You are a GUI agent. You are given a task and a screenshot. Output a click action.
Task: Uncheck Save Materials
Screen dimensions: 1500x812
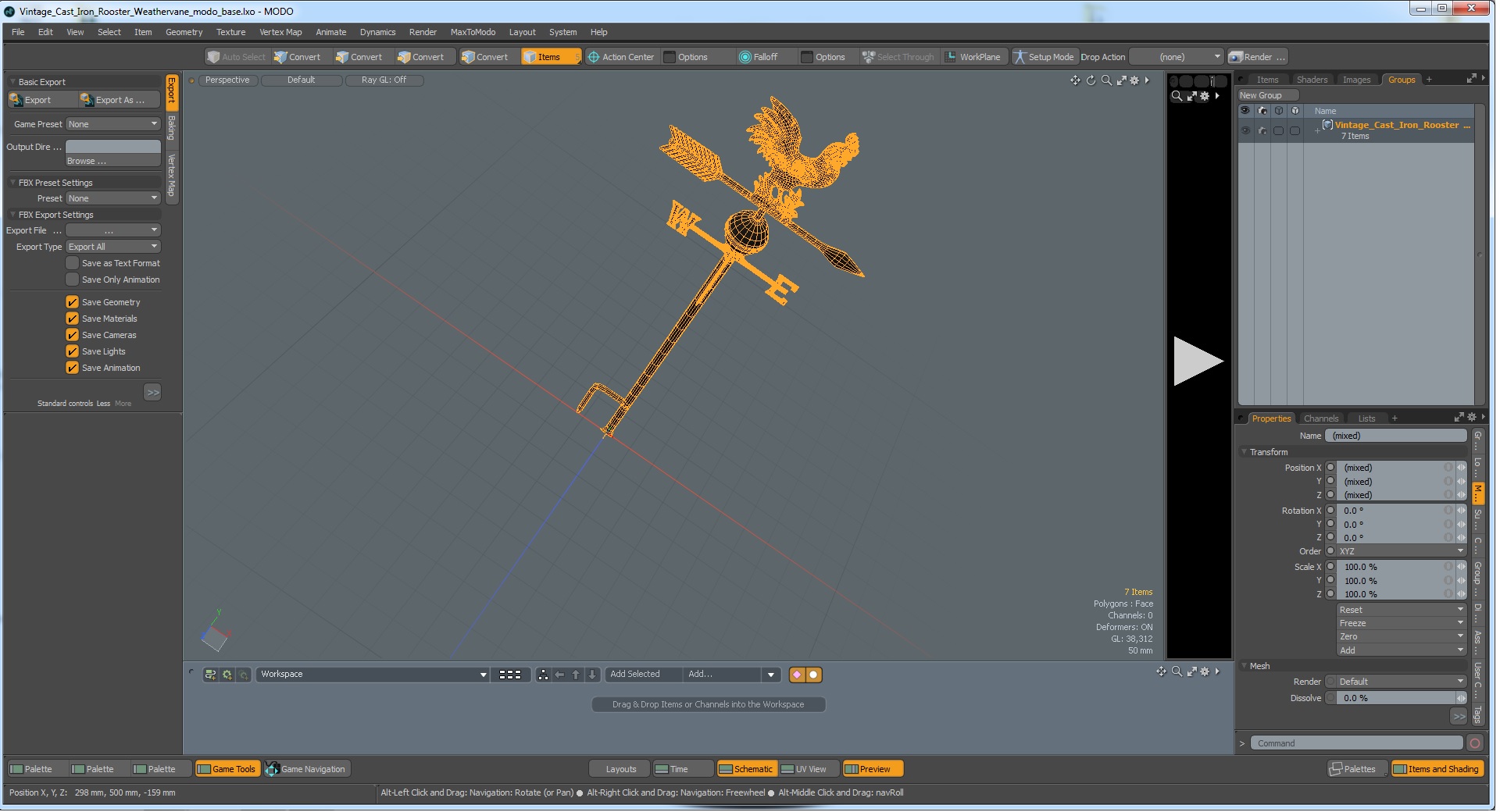pos(72,319)
